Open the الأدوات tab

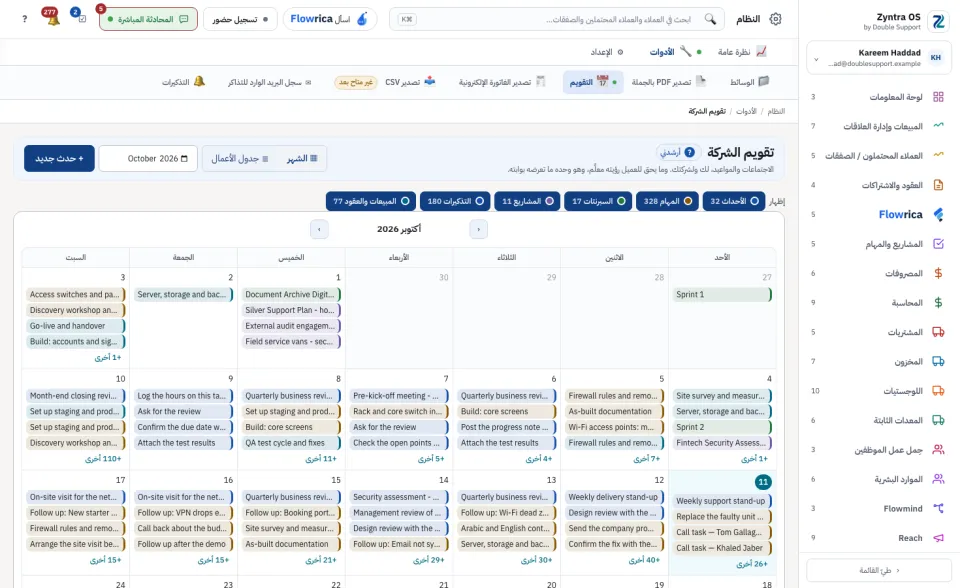point(676,52)
